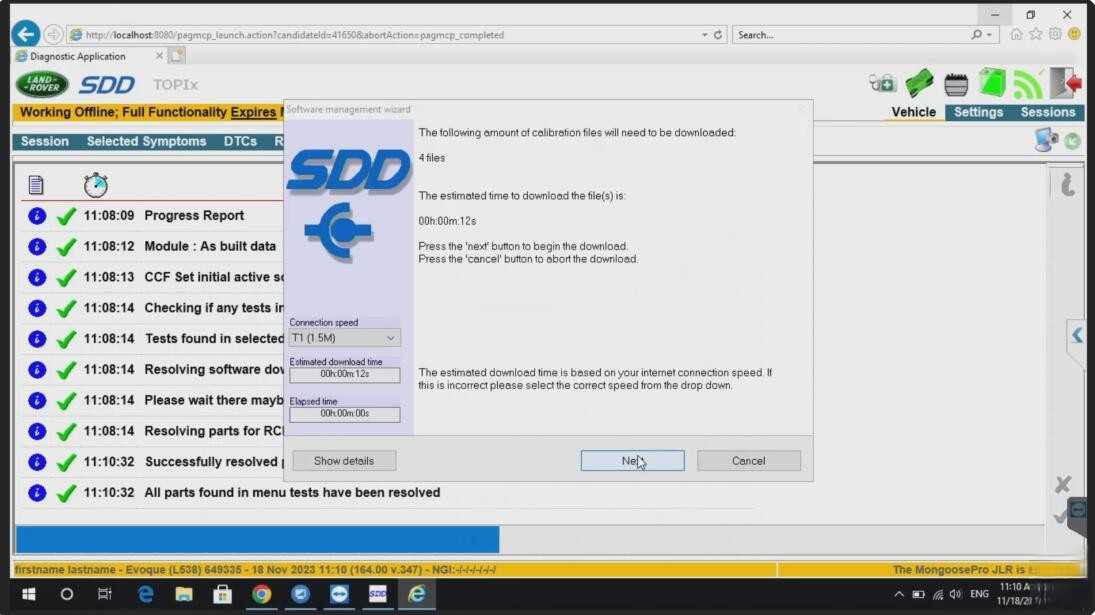Viewport: 1095px width, 615px height.
Task: Open TeamViewer from the taskbar
Action: pos(339,594)
